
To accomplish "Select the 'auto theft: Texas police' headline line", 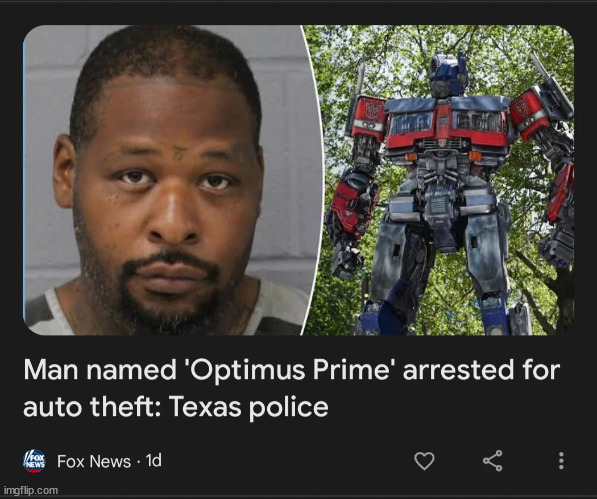I will (176, 407).
